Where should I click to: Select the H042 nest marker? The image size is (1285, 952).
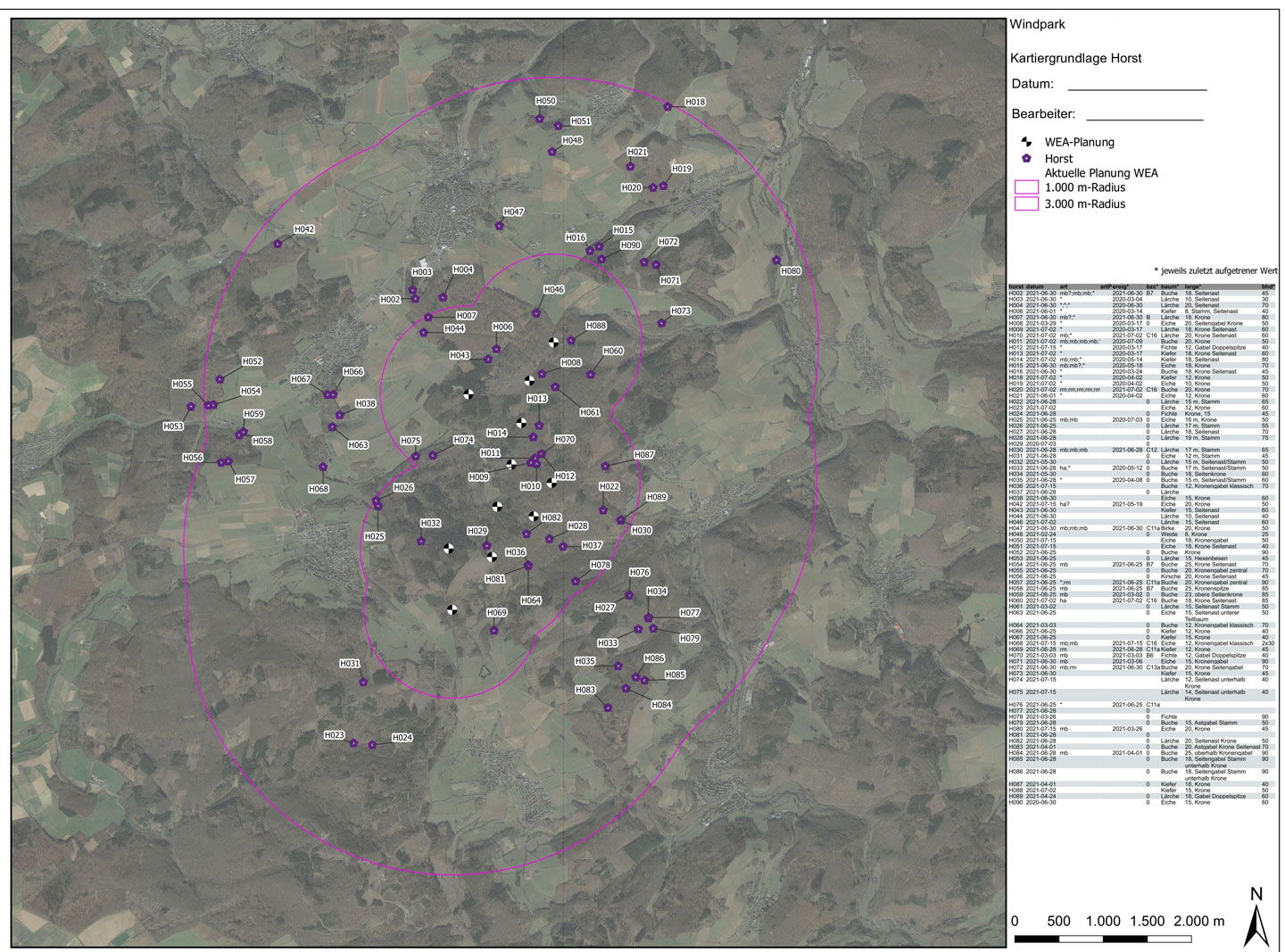(x=278, y=243)
